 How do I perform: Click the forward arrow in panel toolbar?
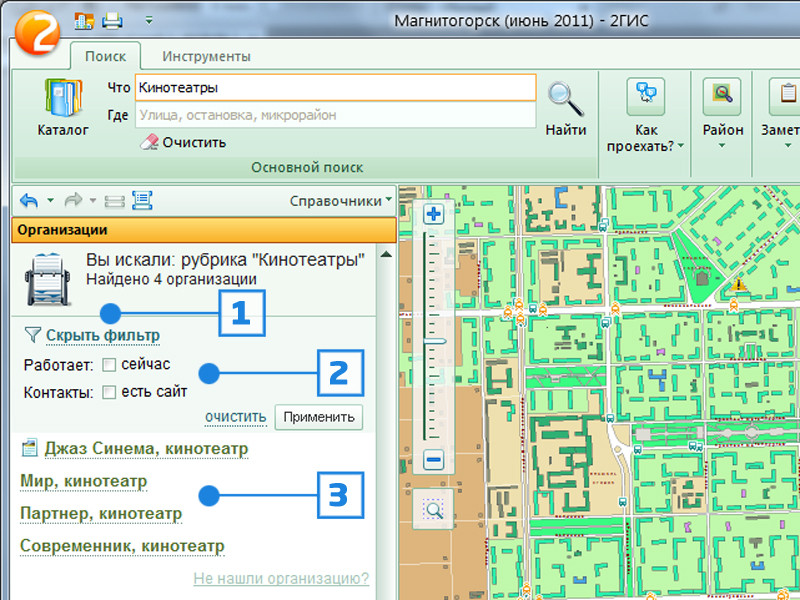pos(73,201)
